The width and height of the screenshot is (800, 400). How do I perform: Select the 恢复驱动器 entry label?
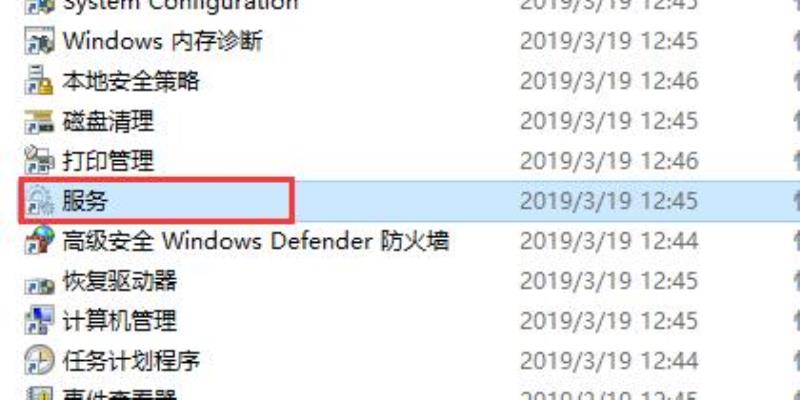click(x=119, y=281)
